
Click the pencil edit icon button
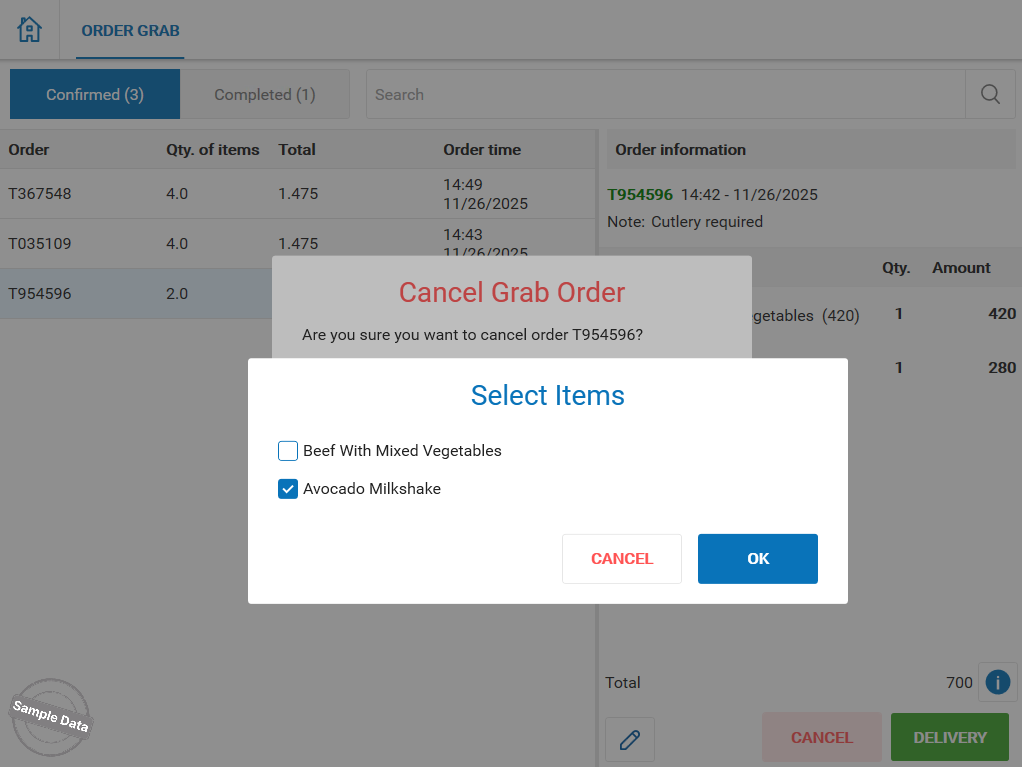coord(630,740)
